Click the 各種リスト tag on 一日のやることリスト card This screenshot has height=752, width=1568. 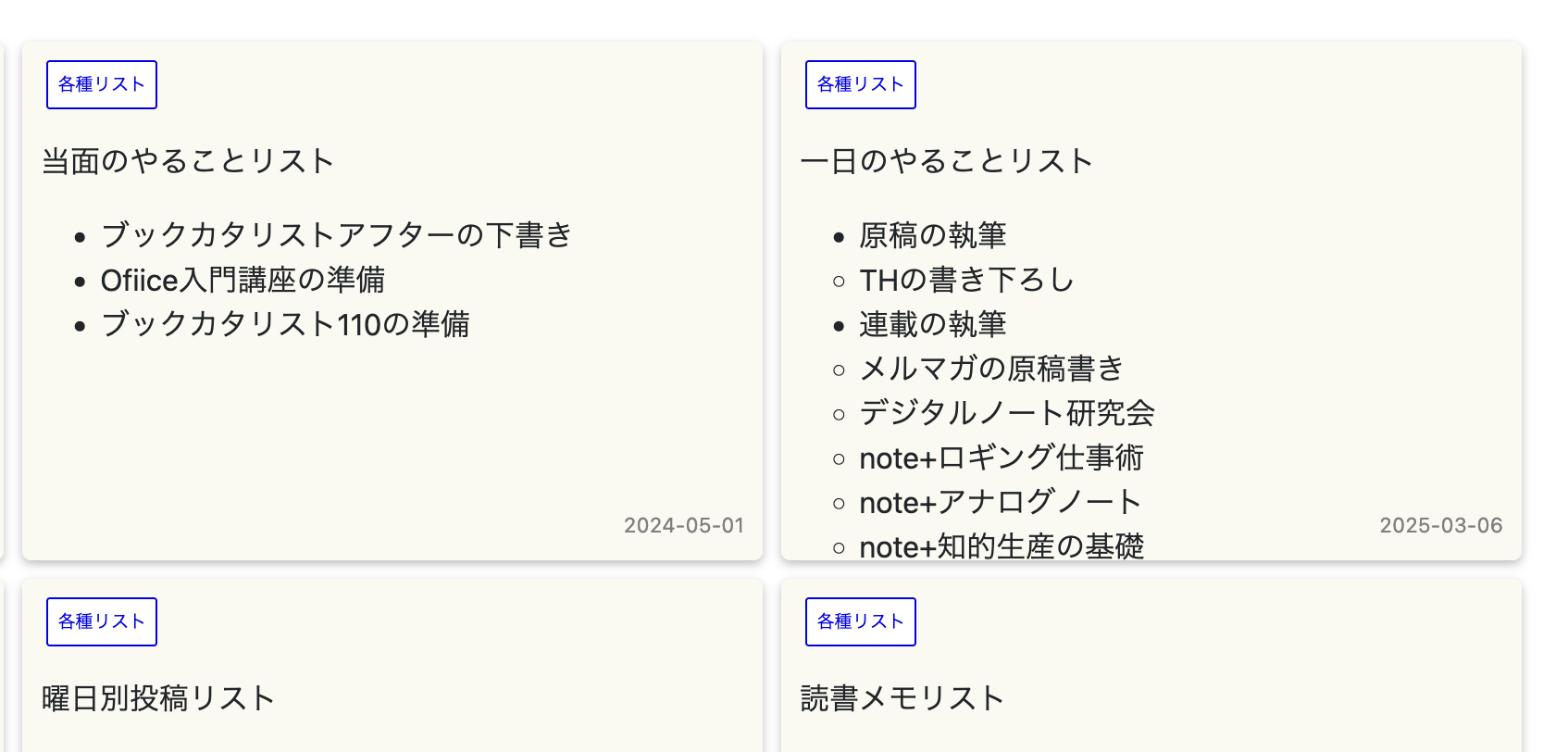[x=860, y=84]
